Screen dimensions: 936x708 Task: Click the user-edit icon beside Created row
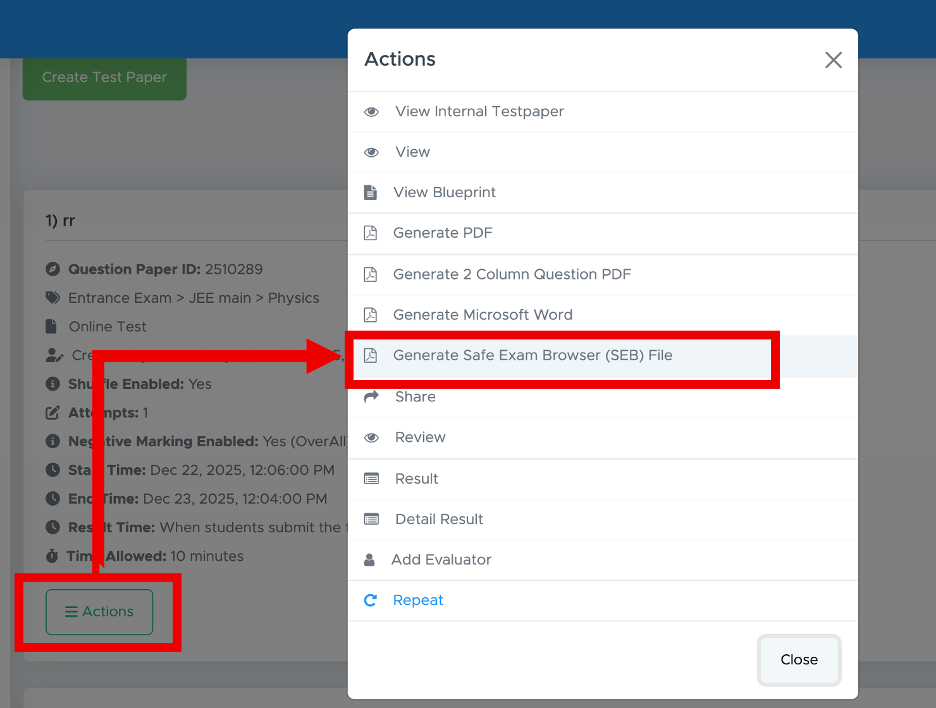54,355
